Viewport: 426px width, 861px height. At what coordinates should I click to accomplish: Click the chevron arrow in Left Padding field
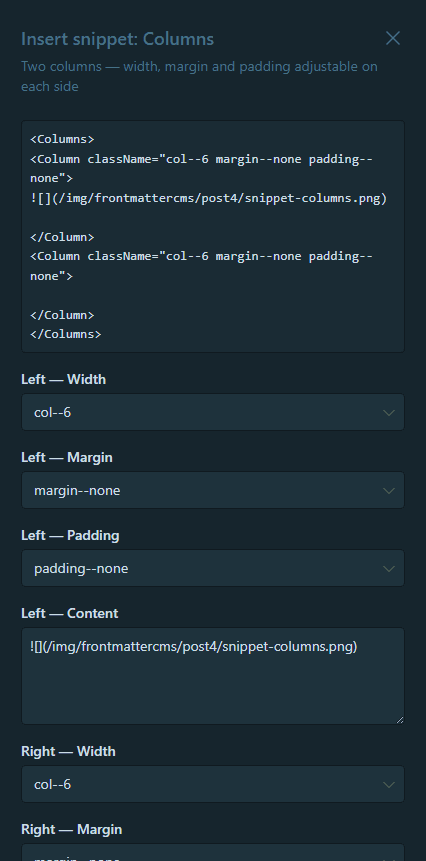pos(389,568)
